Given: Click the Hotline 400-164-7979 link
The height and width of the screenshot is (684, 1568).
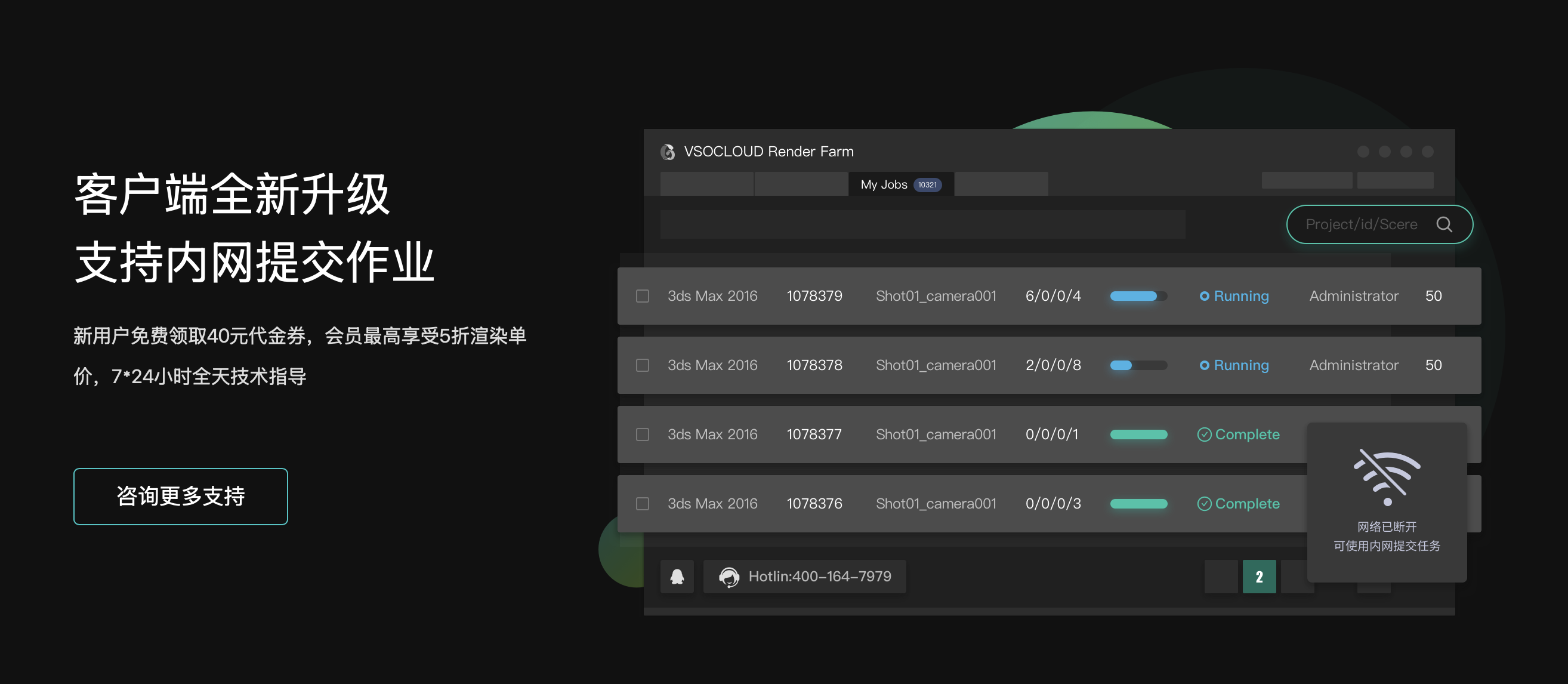Looking at the screenshot, I should [x=820, y=576].
